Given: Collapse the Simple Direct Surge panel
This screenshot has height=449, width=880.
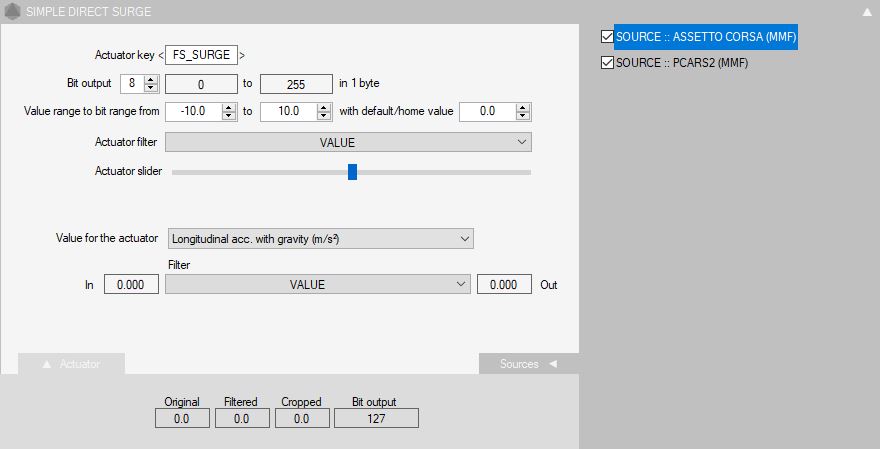Looking at the screenshot, I should (866, 12).
